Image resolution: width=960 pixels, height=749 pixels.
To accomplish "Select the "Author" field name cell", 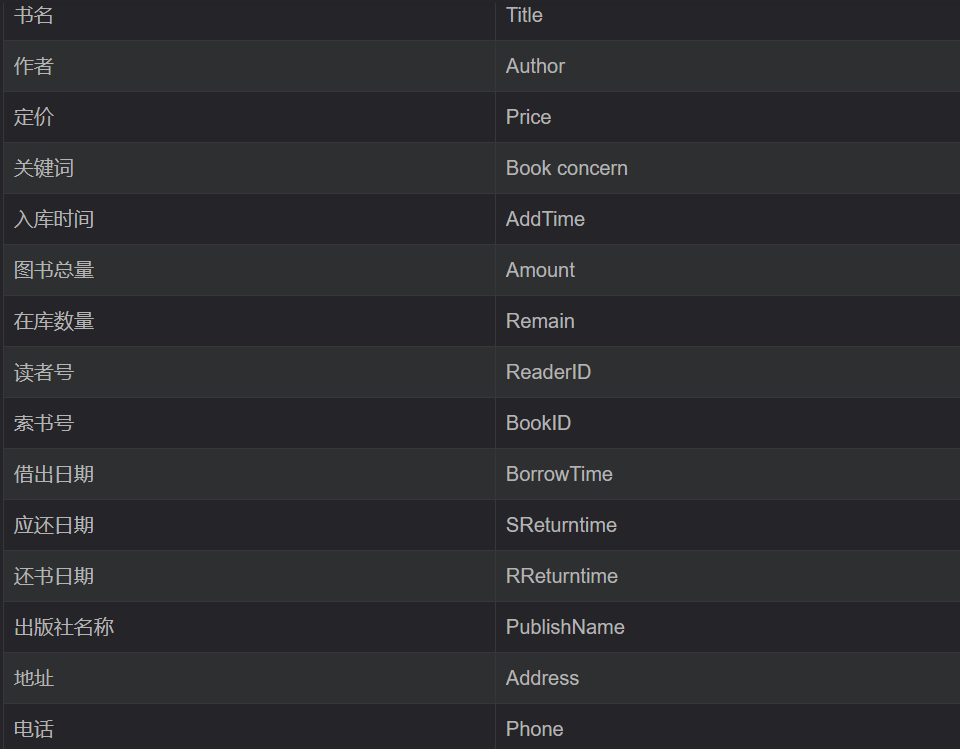I will (536, 67).
